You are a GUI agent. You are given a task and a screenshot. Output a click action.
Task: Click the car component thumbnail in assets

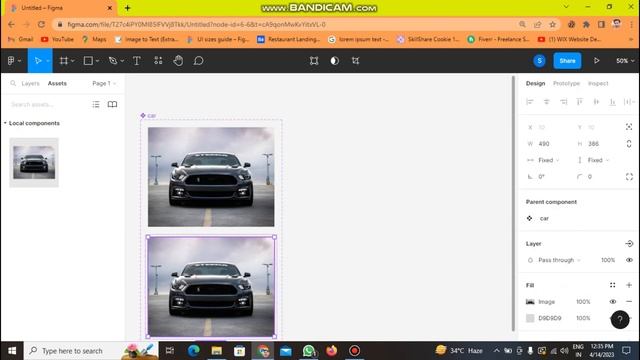pyautogui.click(x=34, y=162)
